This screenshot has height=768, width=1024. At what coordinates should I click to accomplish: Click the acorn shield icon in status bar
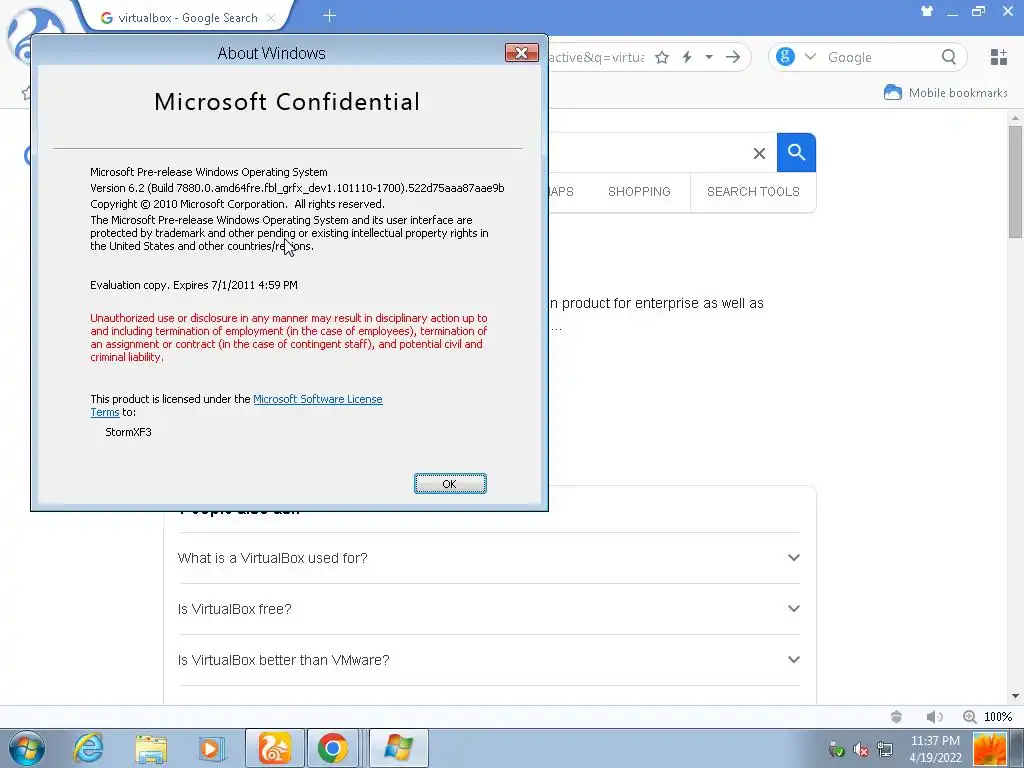point(896,716)
